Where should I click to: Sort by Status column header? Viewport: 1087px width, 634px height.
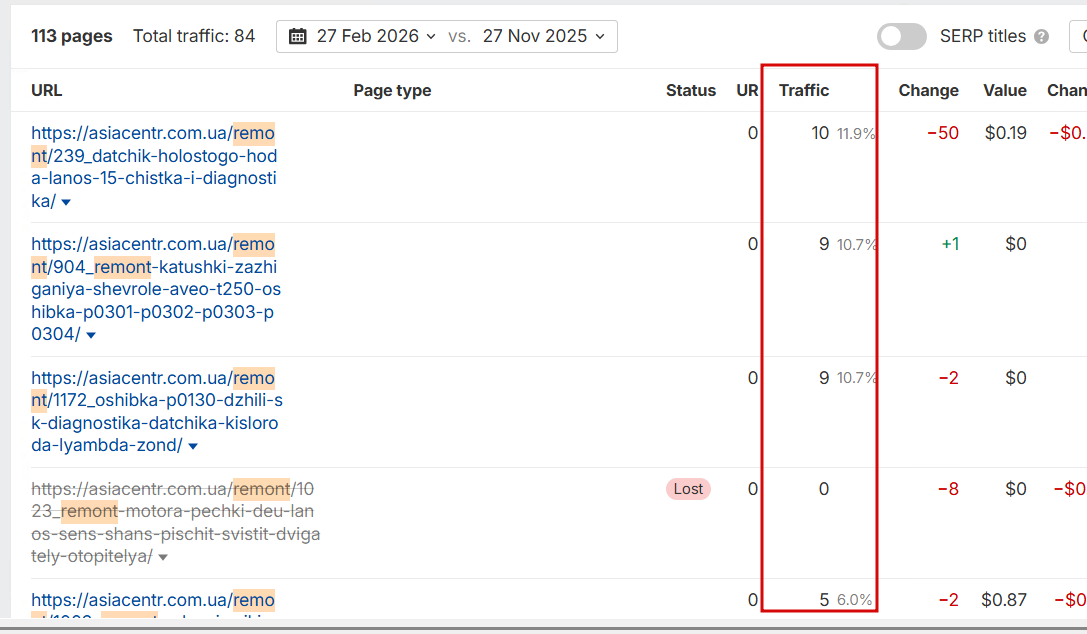click(x=691, y=90)
